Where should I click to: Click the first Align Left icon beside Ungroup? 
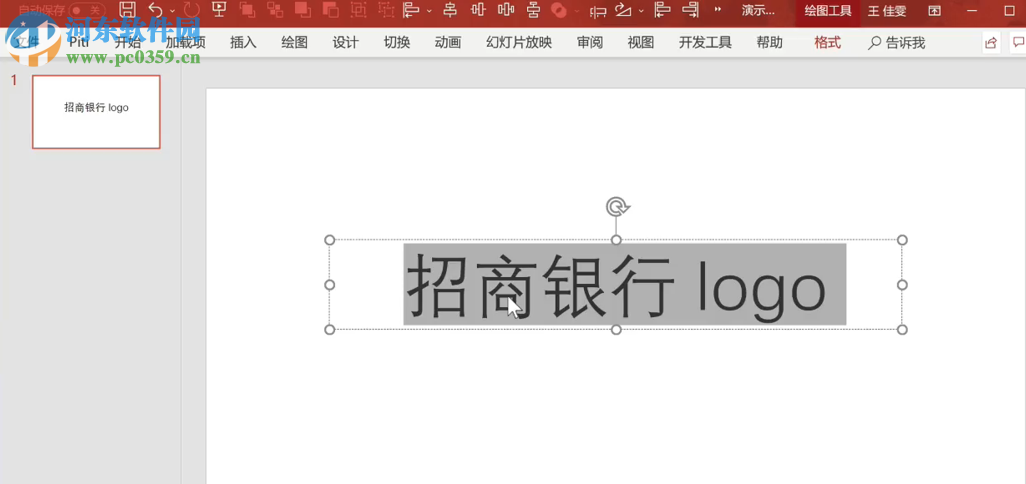(x=412, y=10)
